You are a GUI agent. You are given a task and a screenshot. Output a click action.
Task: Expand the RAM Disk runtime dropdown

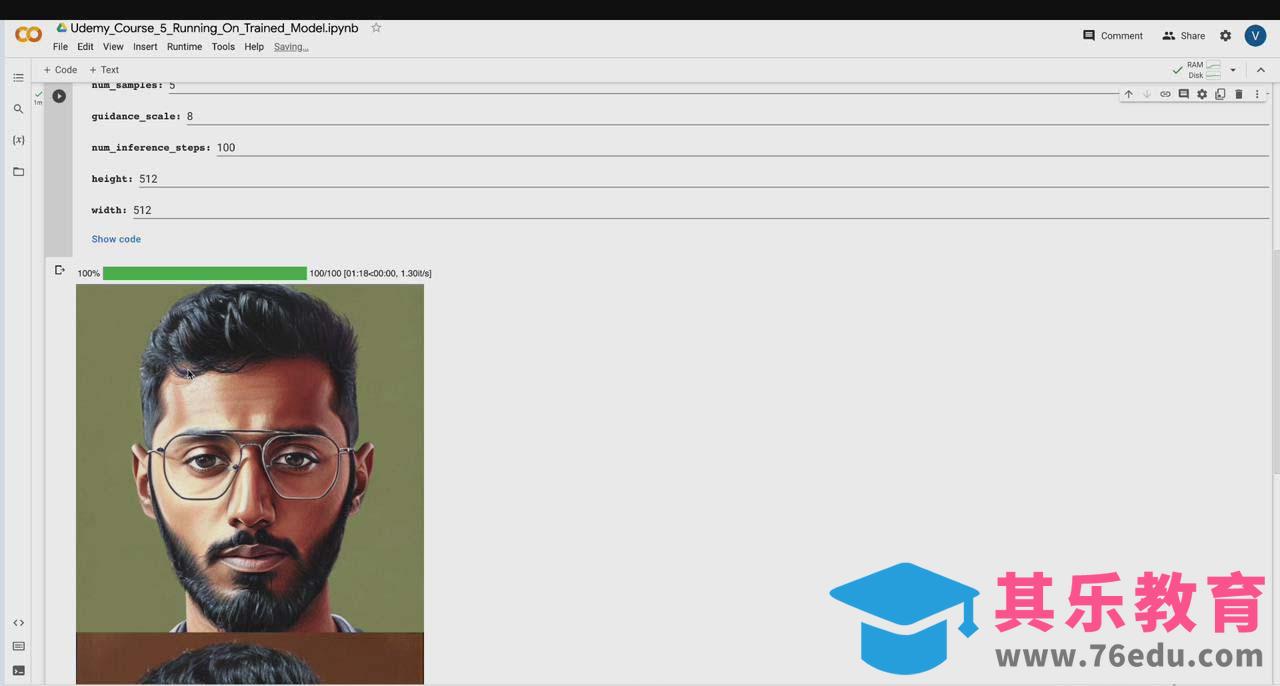coord(1233,70)
